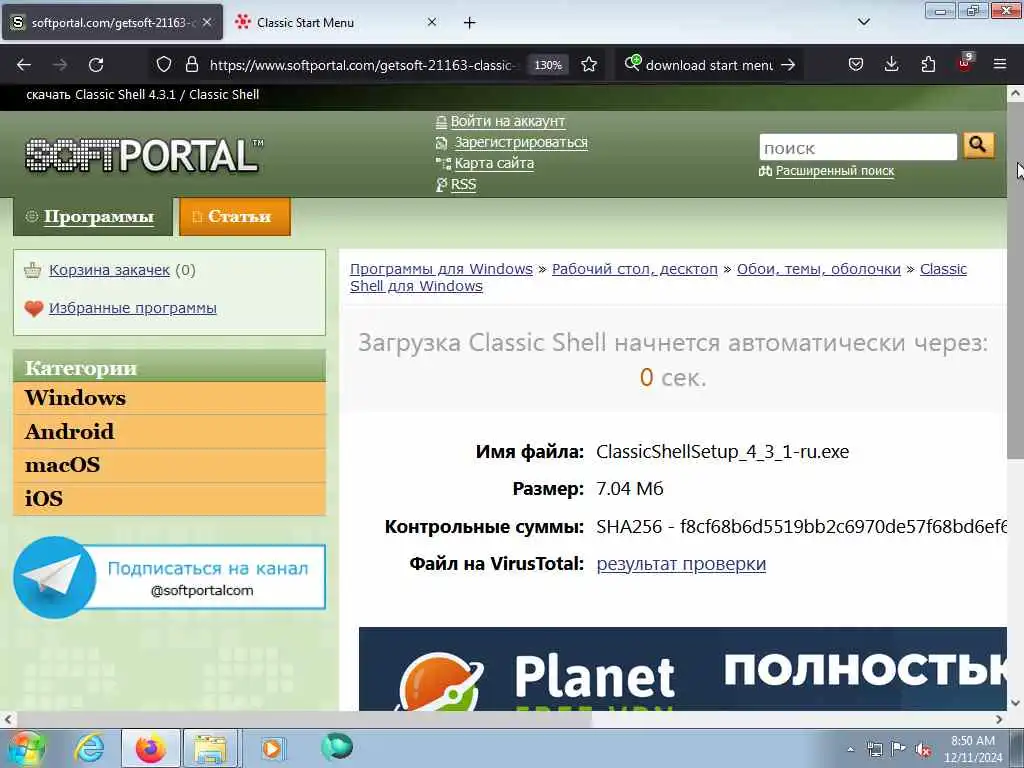Screen dimensions: 1024x768
Task: Select the iOS category
Action: click(x=169, y=499)
